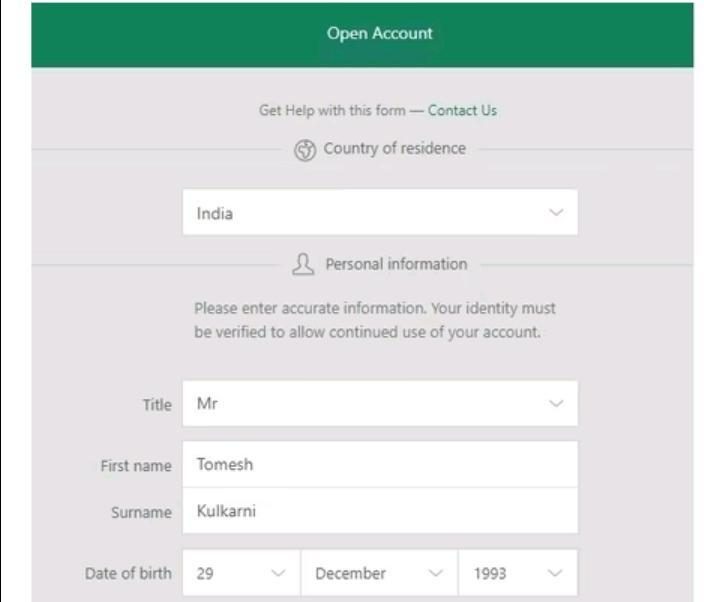Click the chevron next to December
Image resolution: width=704 pixels, height=602 pixels.
[436, 573]
